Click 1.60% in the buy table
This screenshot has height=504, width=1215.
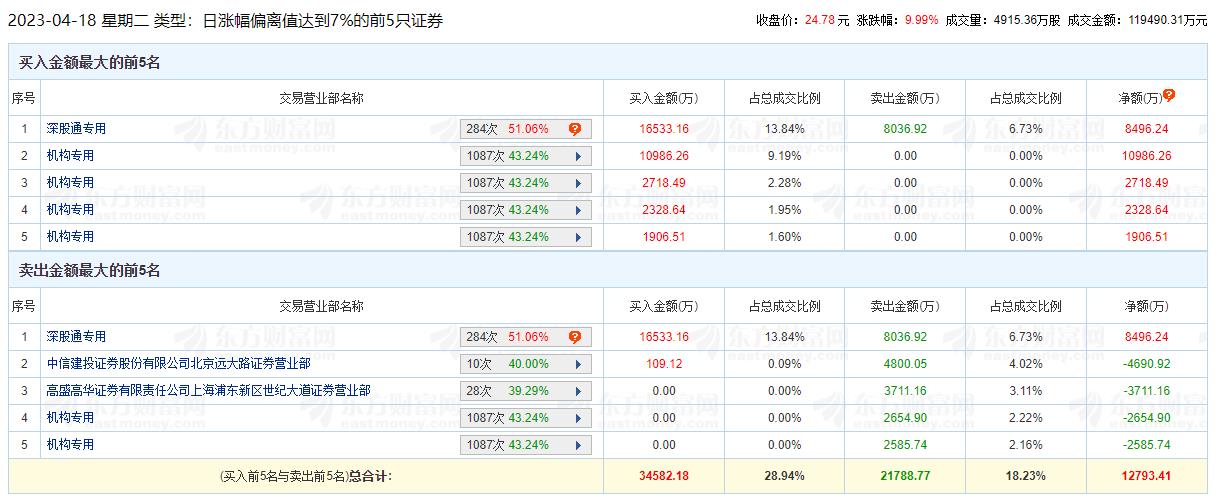coord(785,237)
